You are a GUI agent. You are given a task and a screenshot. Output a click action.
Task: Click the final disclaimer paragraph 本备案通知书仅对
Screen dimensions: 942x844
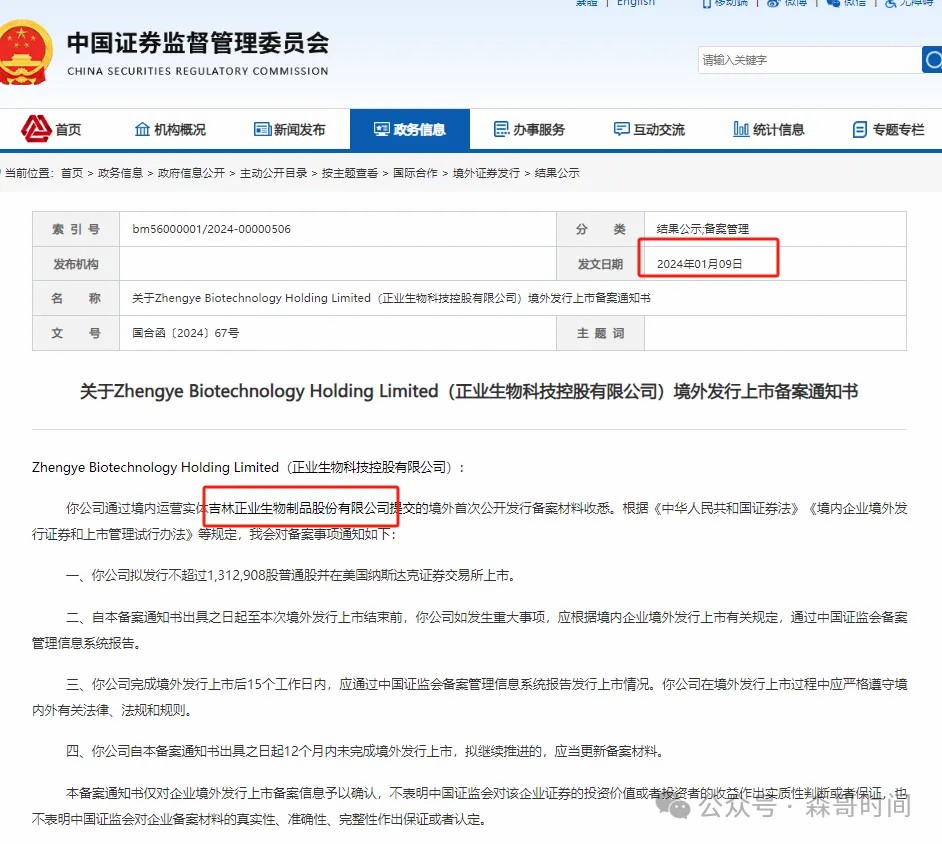tap(469, 806)
